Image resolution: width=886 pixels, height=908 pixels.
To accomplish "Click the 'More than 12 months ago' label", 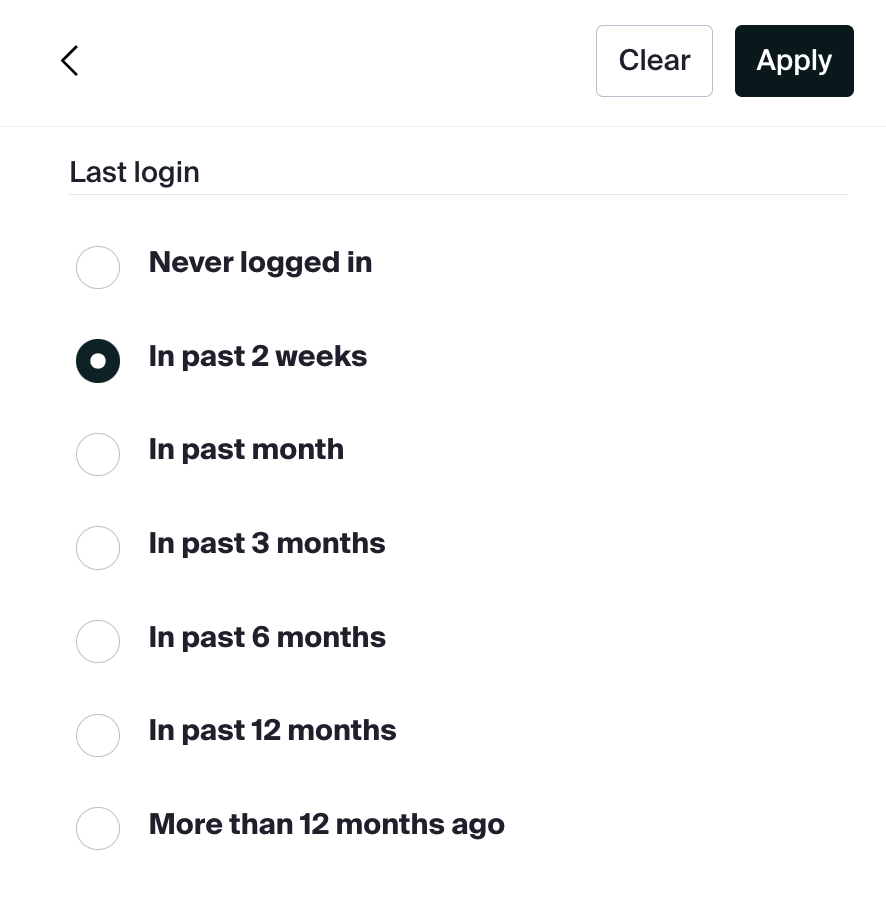I will [x=326, y=825].
